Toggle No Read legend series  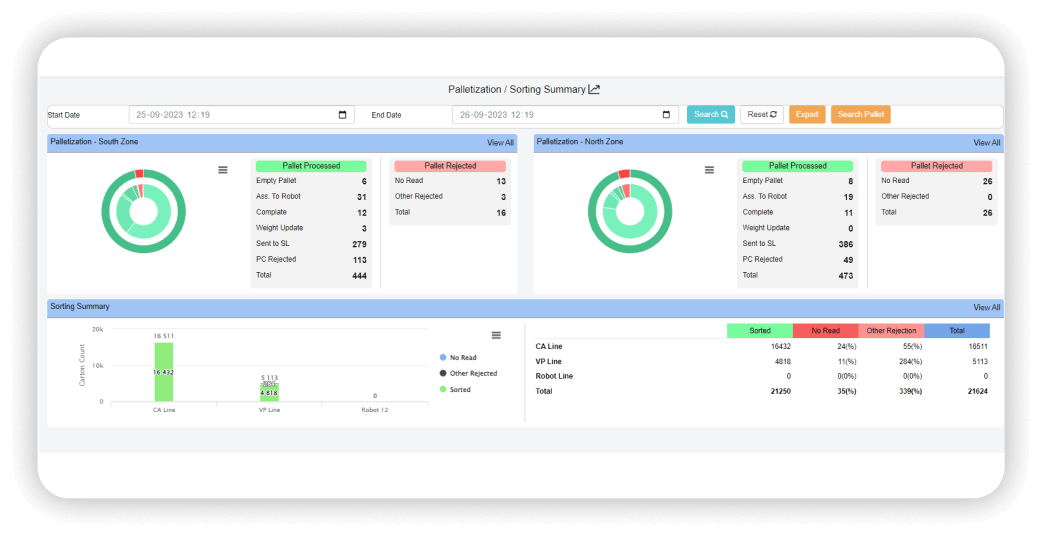pyautogui.click(x=462, y=357)
